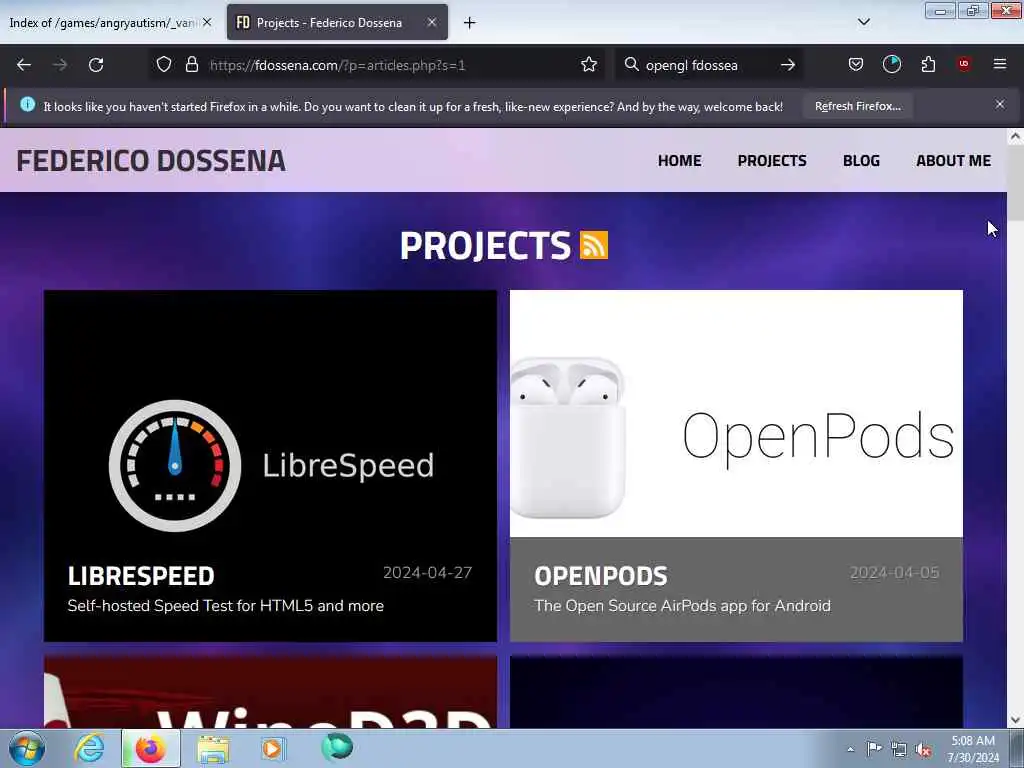Click the search box with opengl fdossea
The width and height of the screenshot is (1024, 768).
[x=708, y=65]
